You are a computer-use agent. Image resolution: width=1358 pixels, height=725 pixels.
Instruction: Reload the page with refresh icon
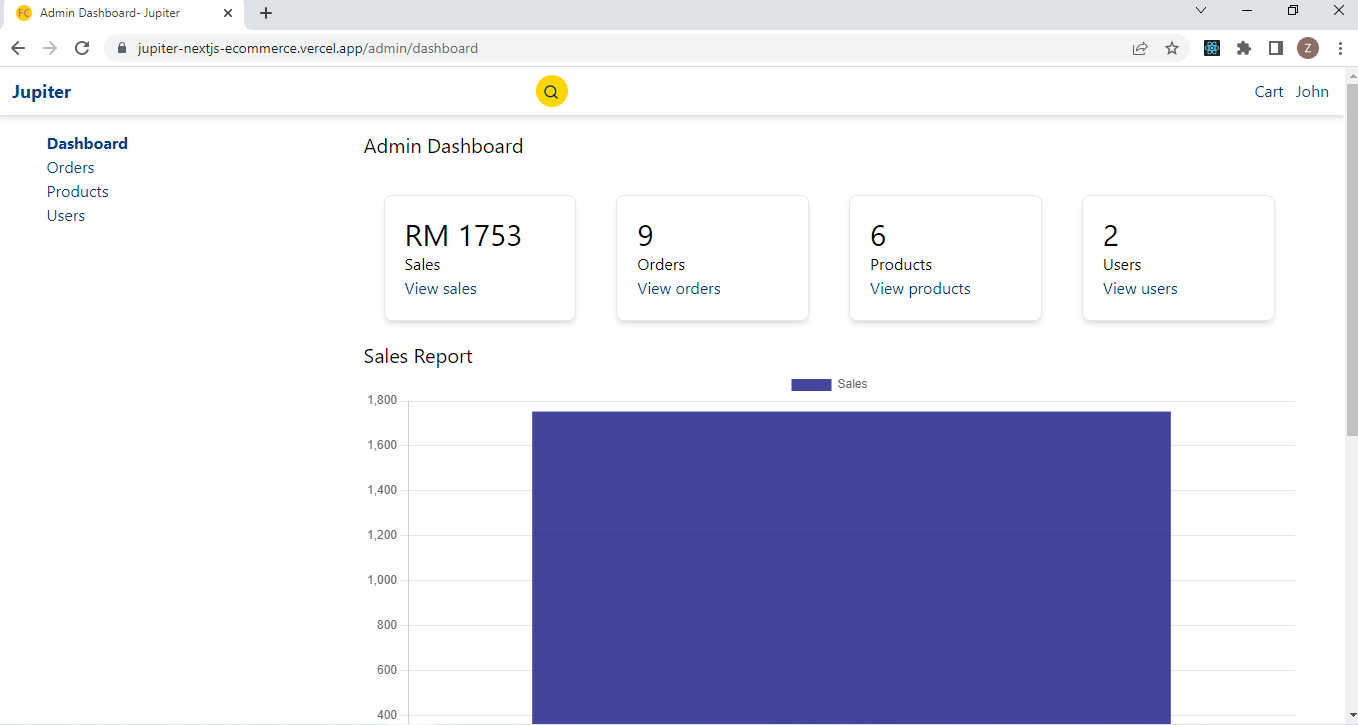coord(82,48)
